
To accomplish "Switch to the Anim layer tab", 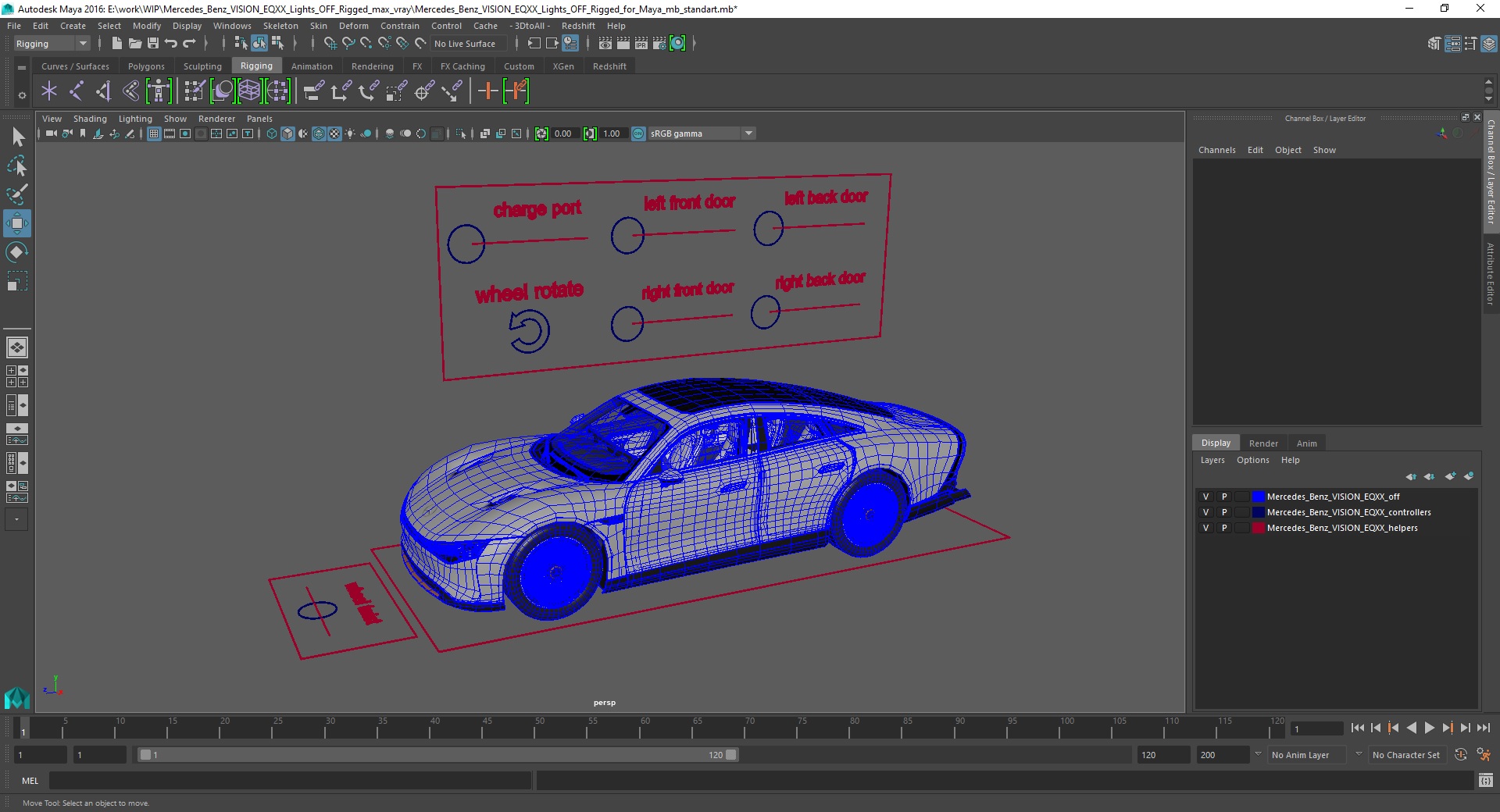I will [x=1306, y=443].
